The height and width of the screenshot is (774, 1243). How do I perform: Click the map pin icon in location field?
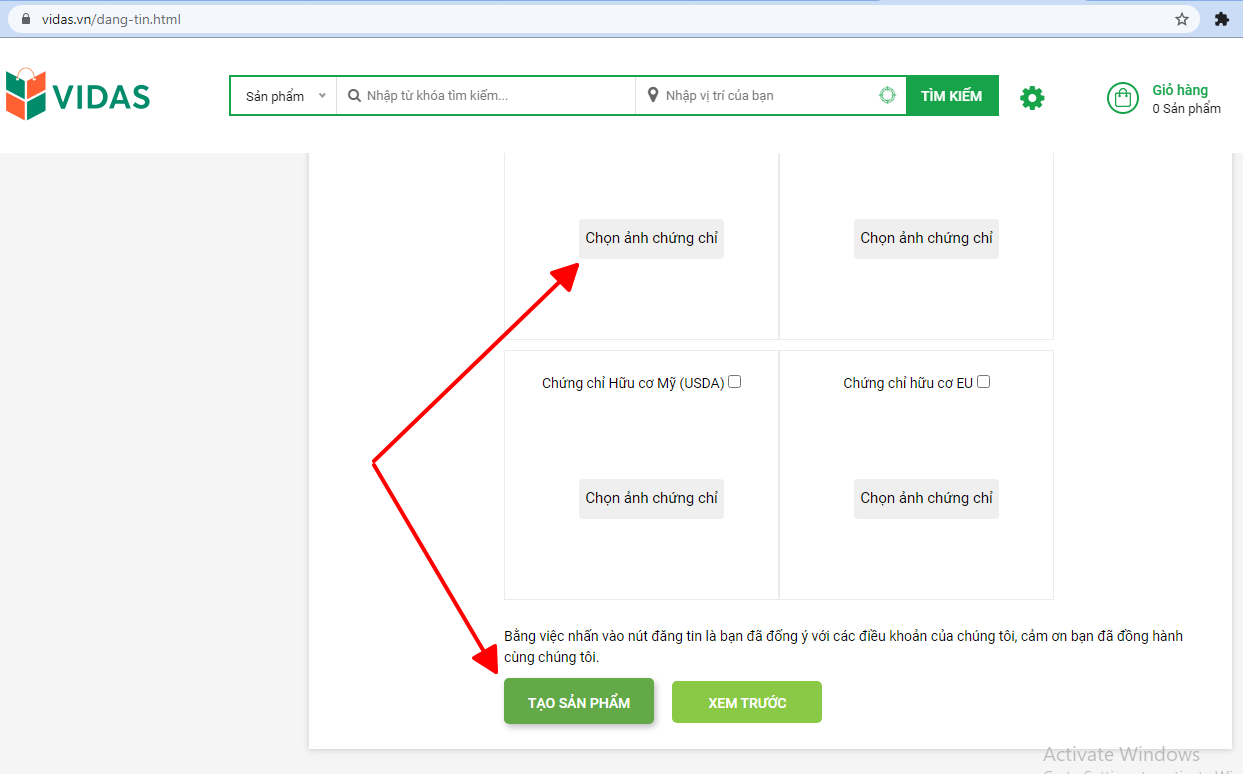[653, 96]
